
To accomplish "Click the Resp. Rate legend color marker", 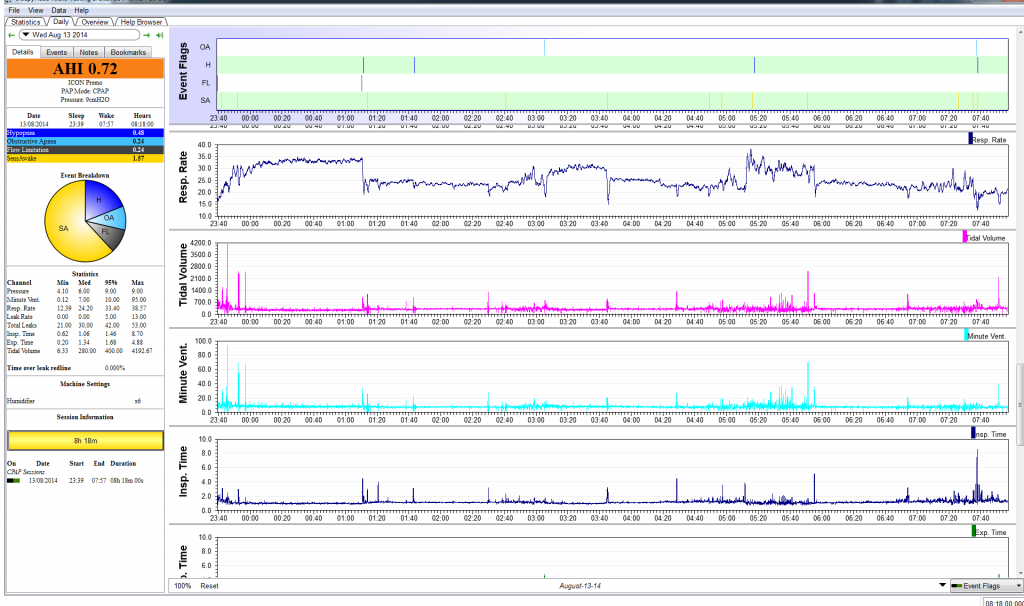I will (x=970, y=139).
